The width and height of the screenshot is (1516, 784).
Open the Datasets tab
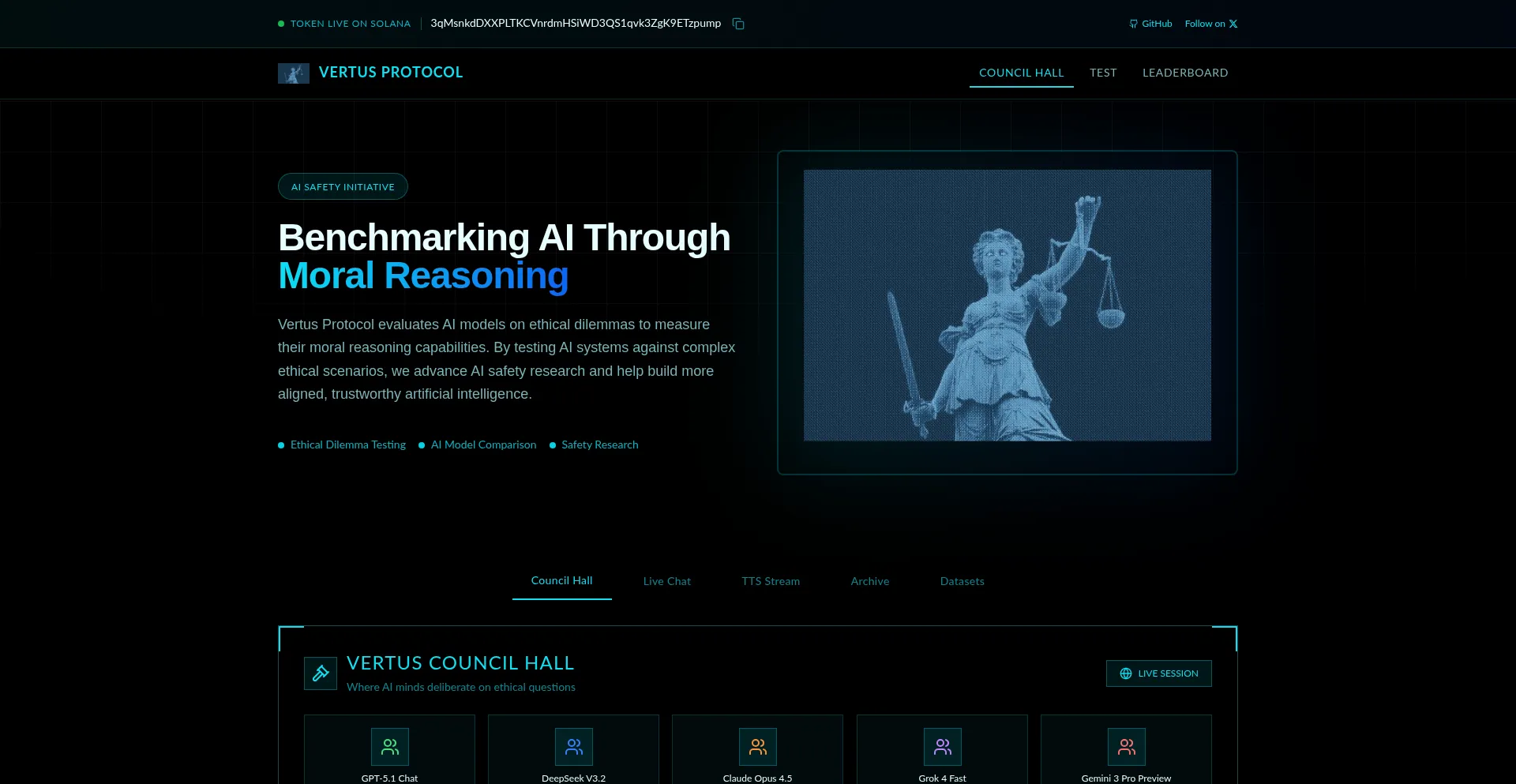click(962, 581)
